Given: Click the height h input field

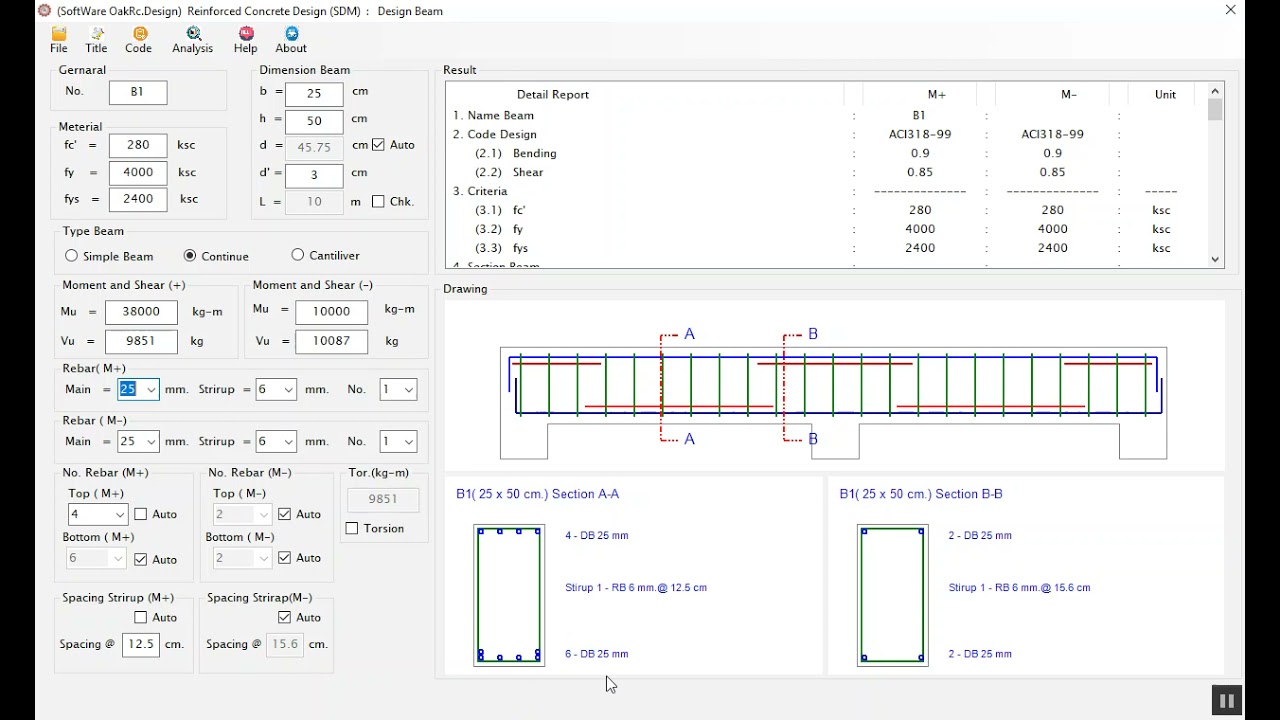Looking at the screenshot, I should (x=314, y=120).
